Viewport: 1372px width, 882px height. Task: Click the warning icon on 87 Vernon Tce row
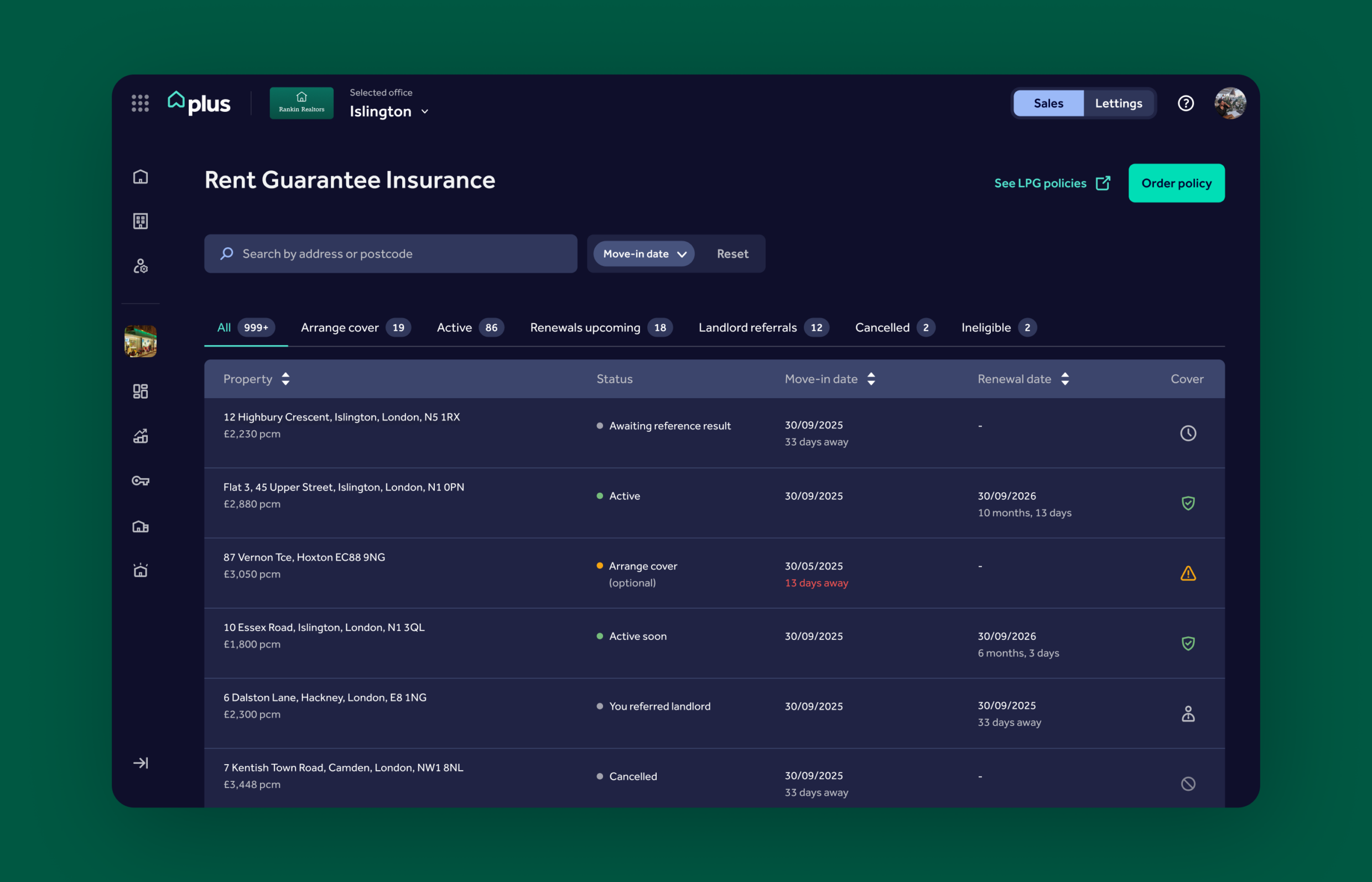pyautogui.click(x=1189, y=573)
